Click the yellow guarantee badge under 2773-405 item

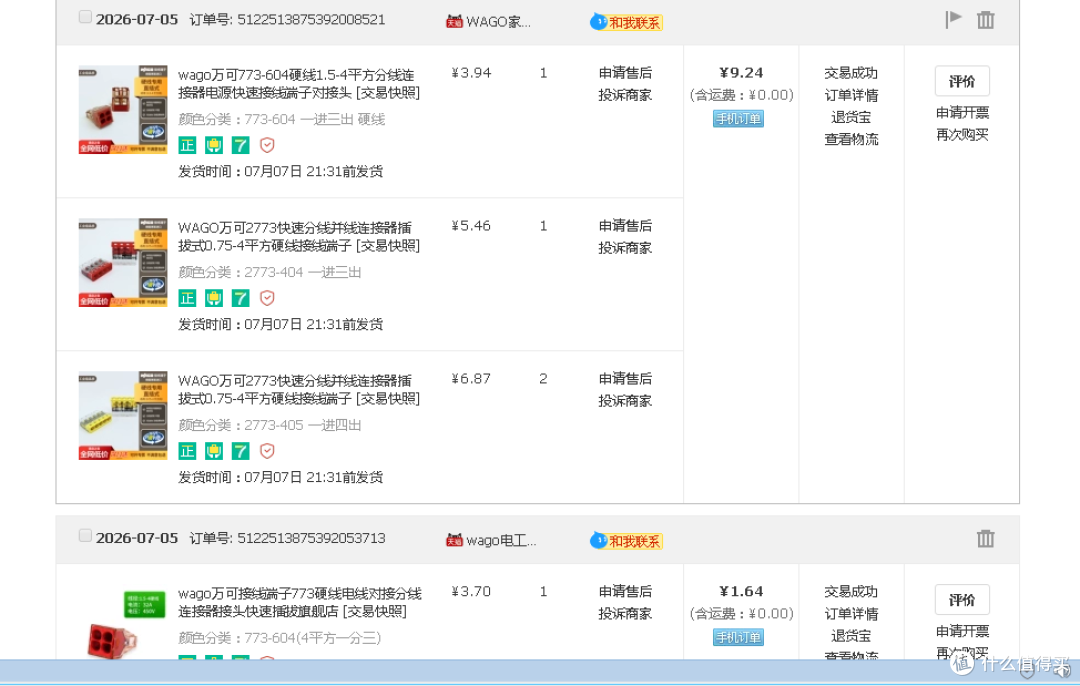(214, 451)
